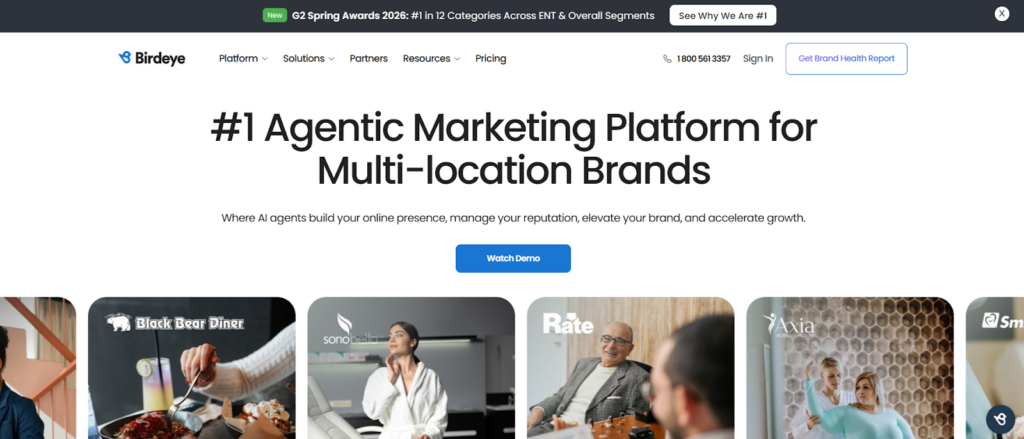Viewport: 1024px width, 439px height.
Task: Click the phone icon beside 1 800 561 3357
Action: (667, 59)
